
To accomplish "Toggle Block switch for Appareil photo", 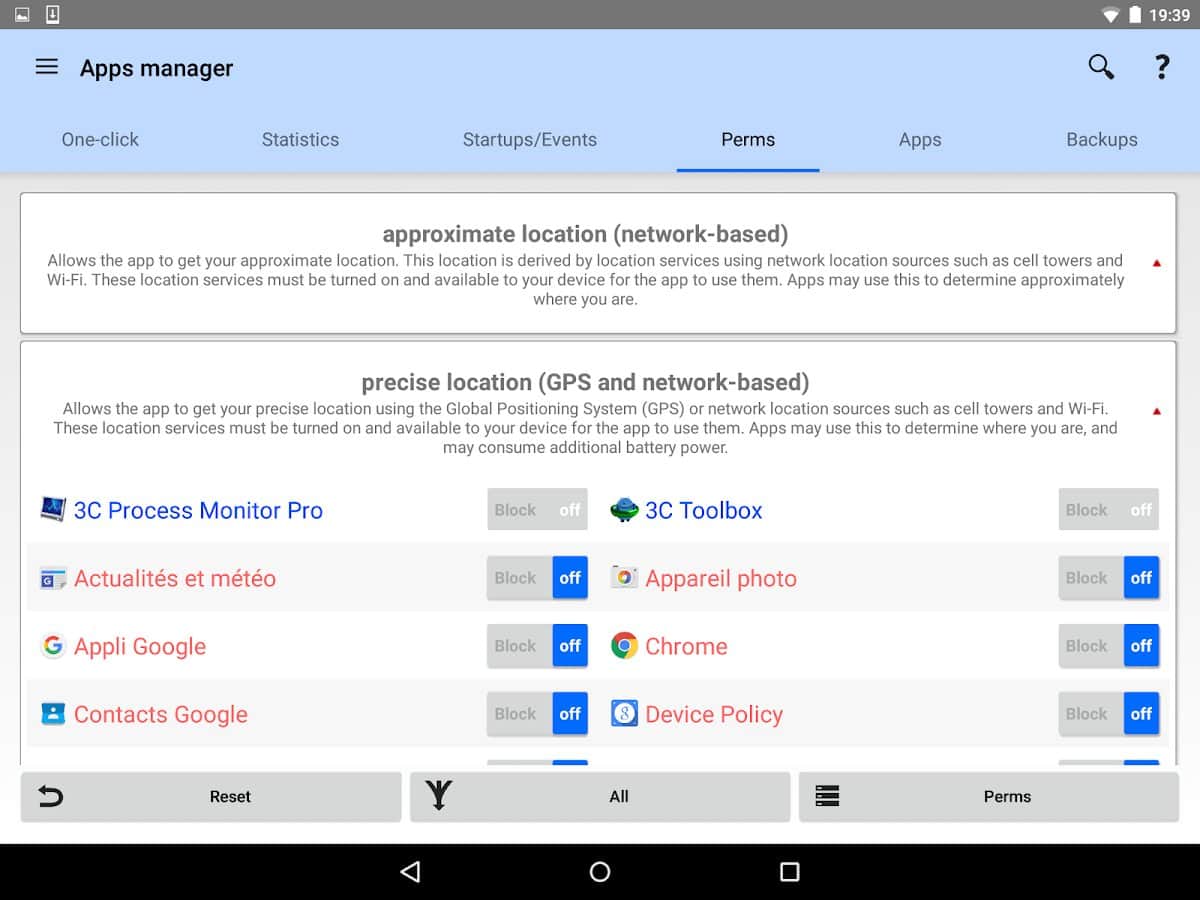I will (x=1108, y=578).
